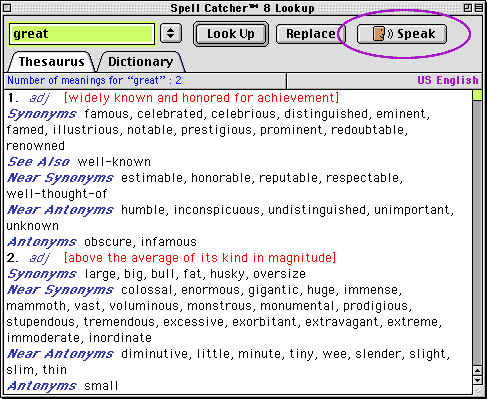Click the antonym "obscure"
Viewport: 487px width, 399px height.
coord(108,242)
